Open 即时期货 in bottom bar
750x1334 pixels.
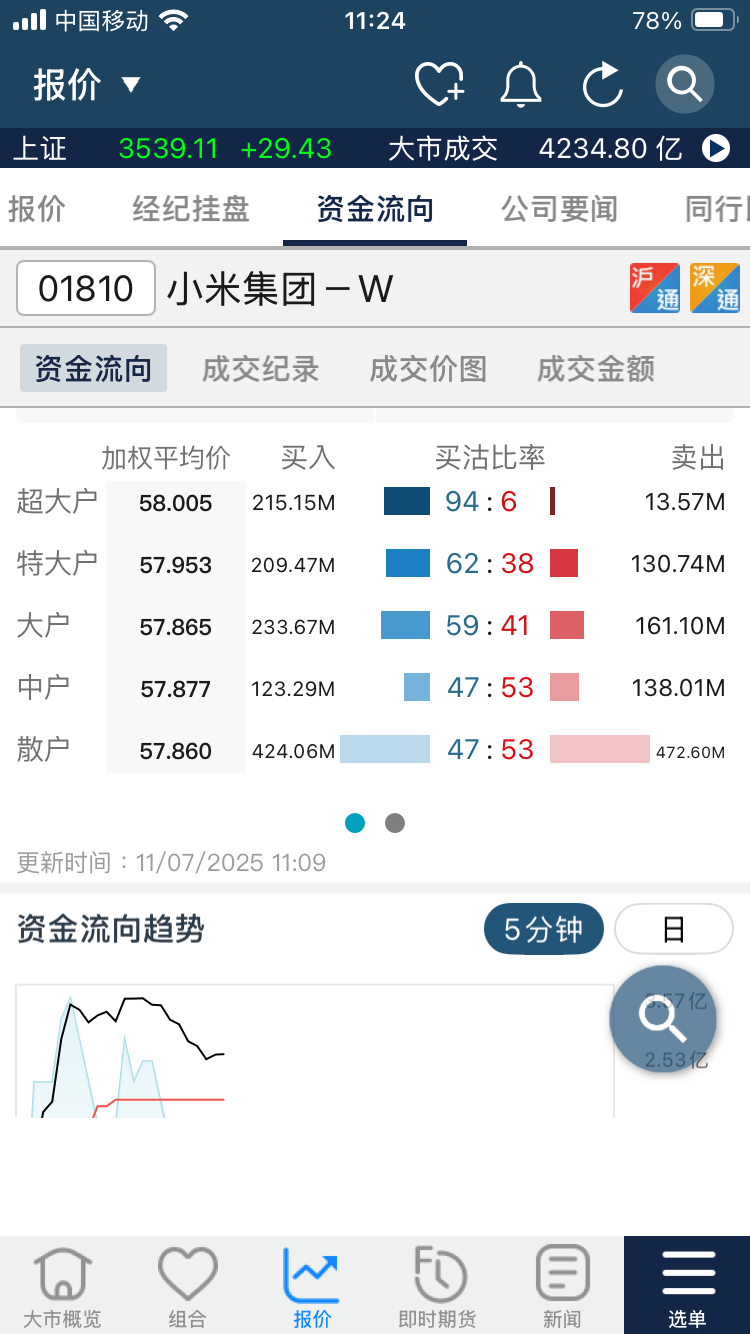[x=437, y=1287]
